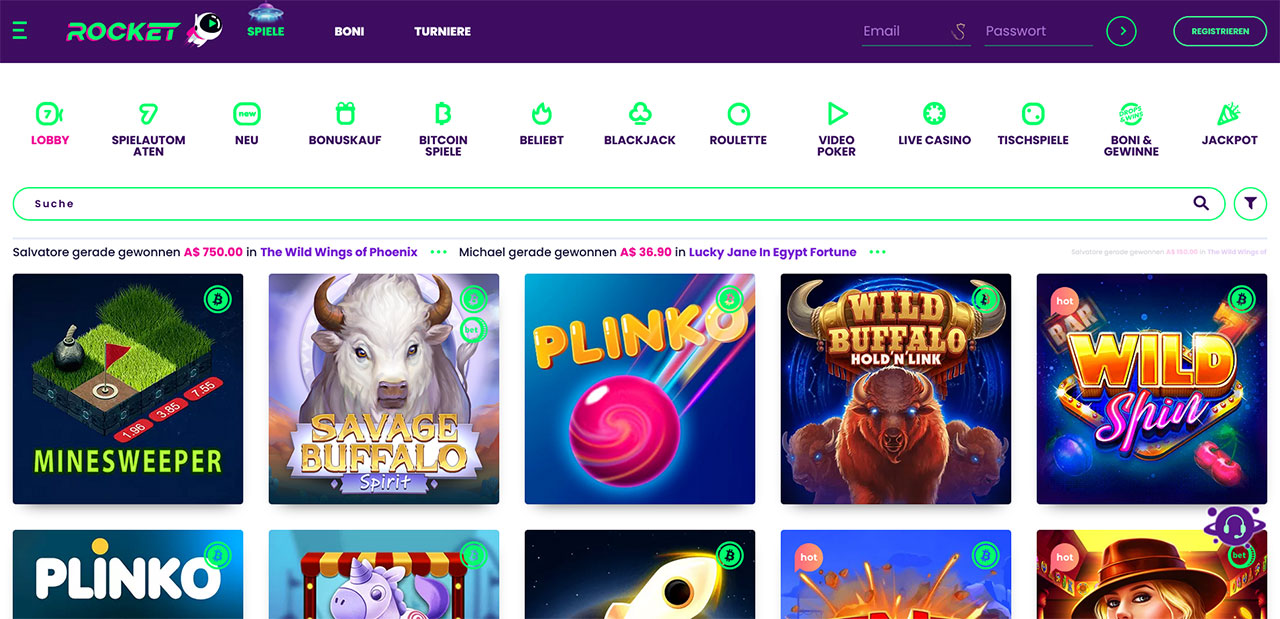
Task: Focus the Email input field
Action: (x=916, y=31)
